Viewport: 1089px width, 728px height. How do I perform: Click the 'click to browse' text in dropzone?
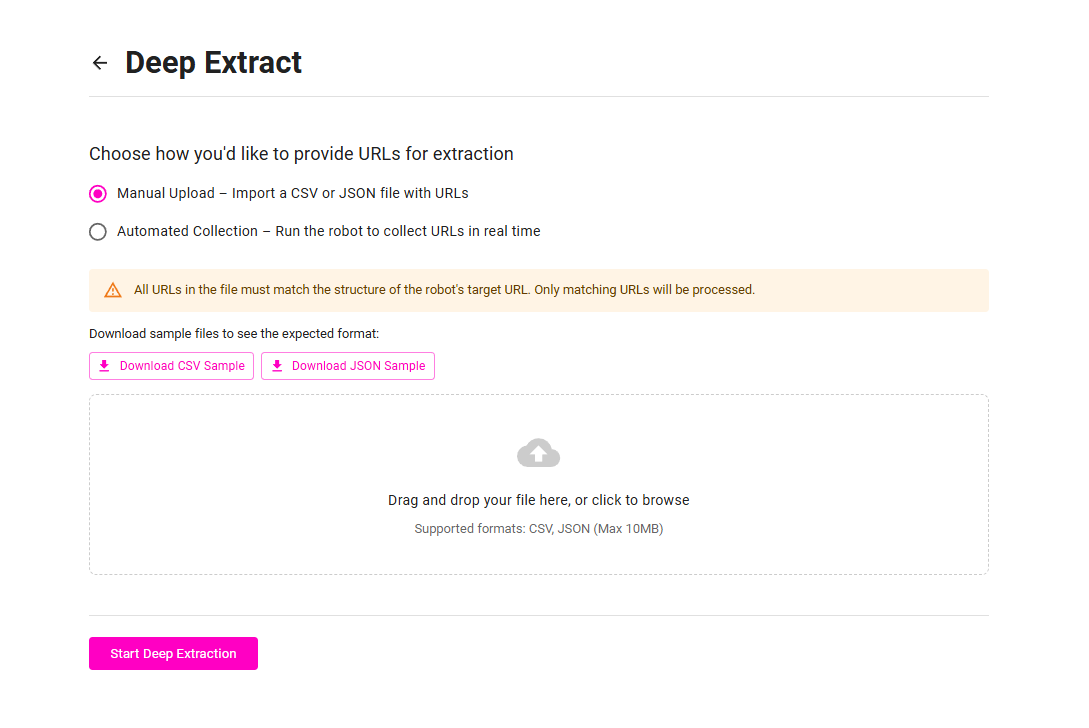640,500
